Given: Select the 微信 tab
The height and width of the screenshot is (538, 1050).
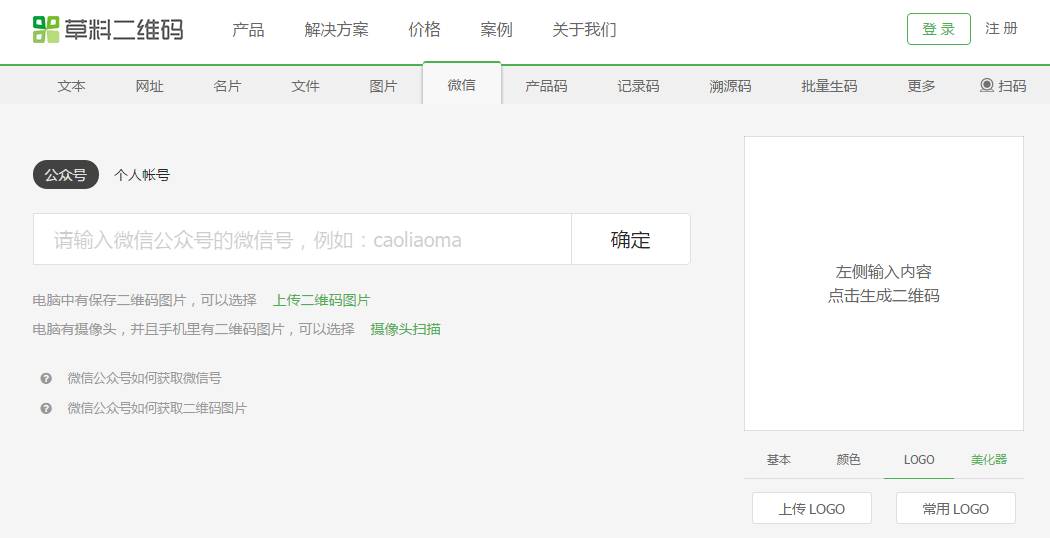Looking at the screenshot, I should [x=461, y=84].
